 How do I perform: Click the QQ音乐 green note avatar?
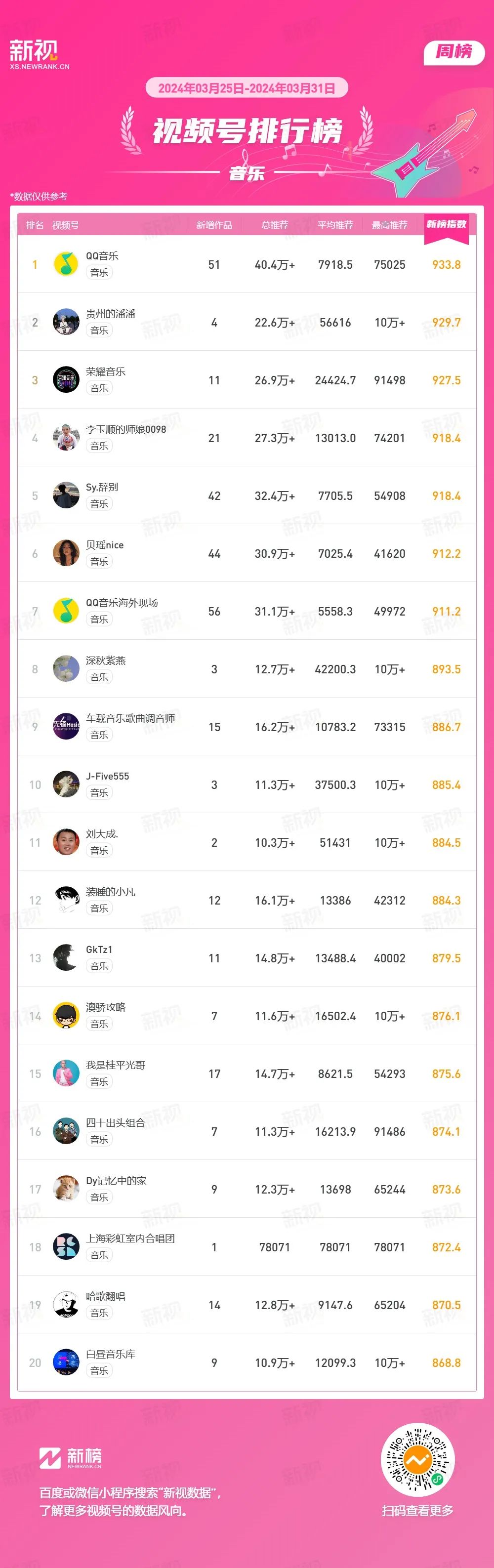pyautogui.click(x=66, y=264)
